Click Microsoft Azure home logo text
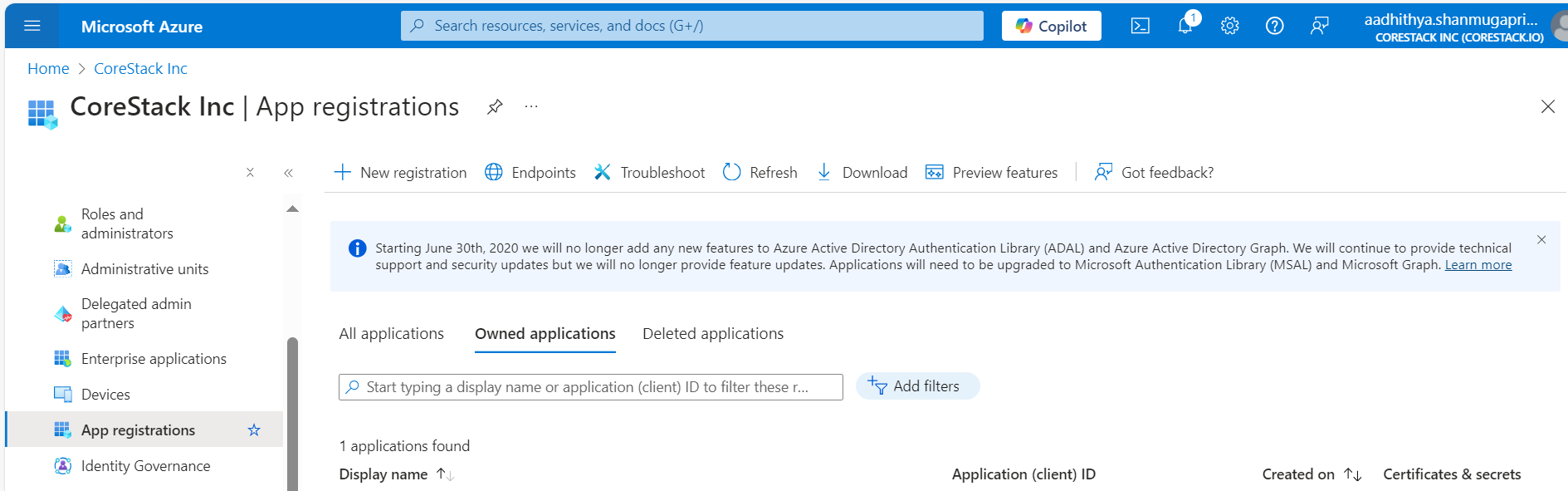Screen dimensions: 1568x491 coord(142,27)
